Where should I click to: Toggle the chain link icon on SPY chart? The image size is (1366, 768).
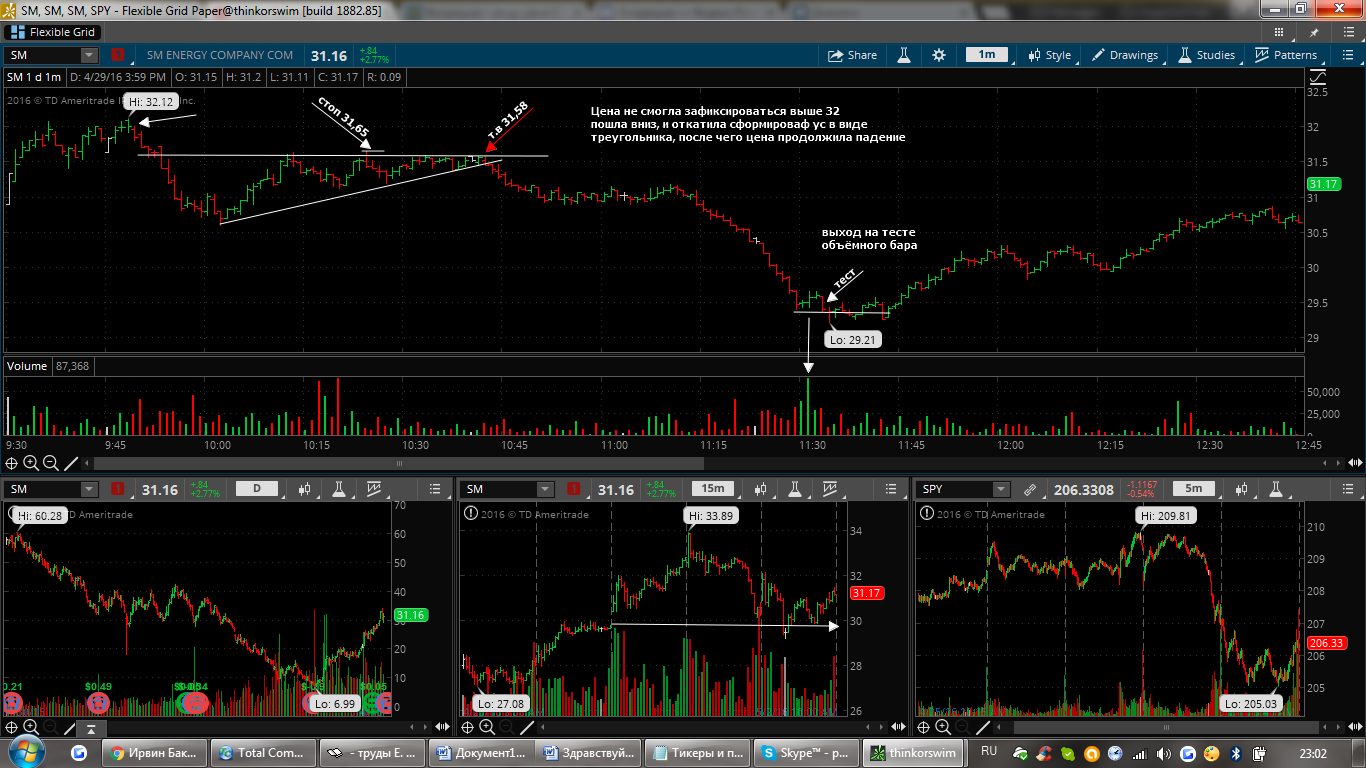point(1030,489)
